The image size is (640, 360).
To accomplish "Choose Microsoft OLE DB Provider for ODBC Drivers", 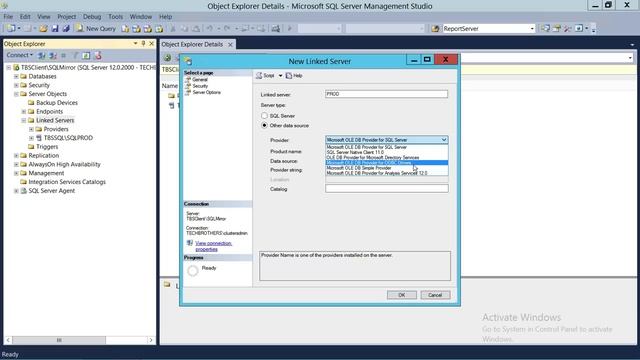I will [387, 162].
